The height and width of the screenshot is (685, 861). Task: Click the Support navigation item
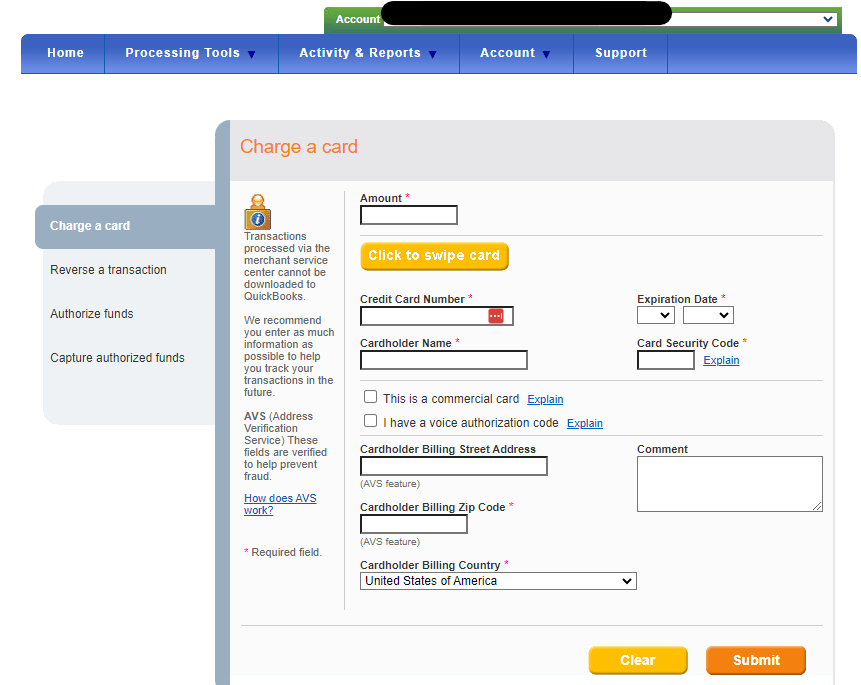620,52
